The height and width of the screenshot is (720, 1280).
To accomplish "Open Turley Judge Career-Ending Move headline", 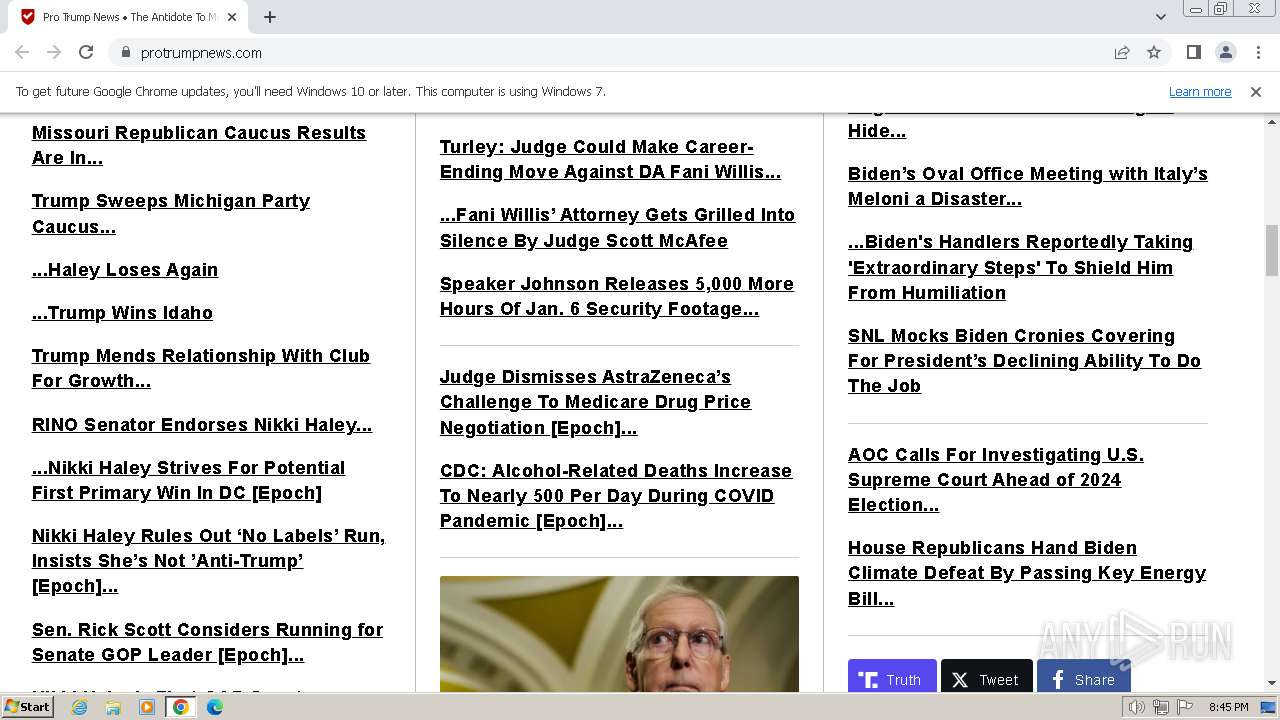I will point(610,159).
